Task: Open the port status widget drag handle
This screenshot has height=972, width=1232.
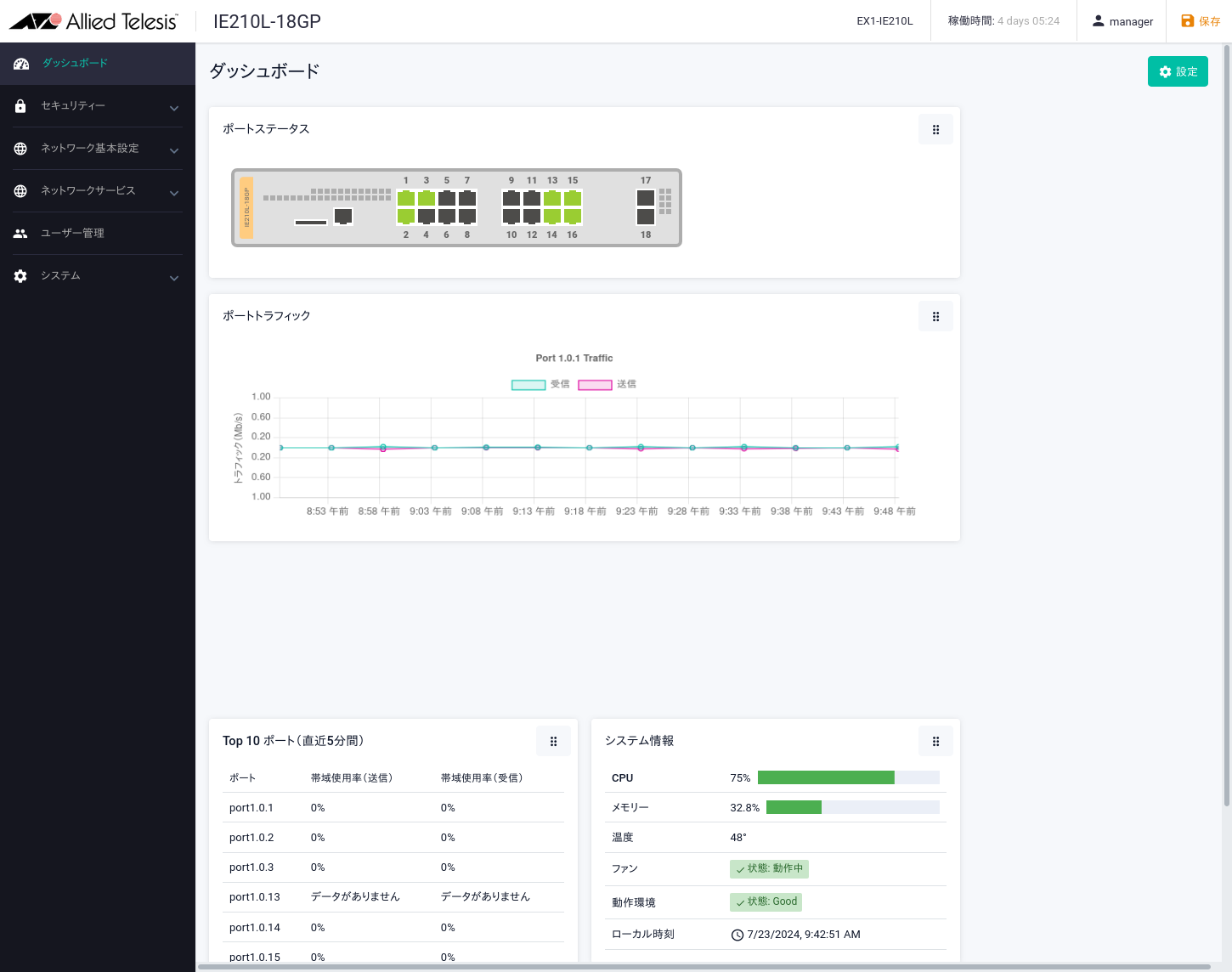Action: pyautogui.click(x=935, y=130)
